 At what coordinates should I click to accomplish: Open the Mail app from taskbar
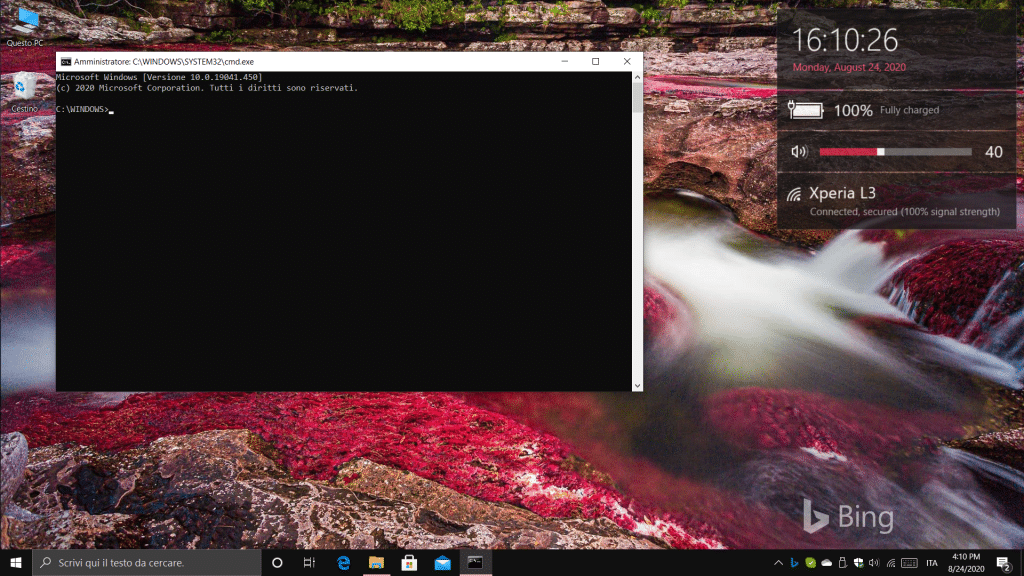442,563
